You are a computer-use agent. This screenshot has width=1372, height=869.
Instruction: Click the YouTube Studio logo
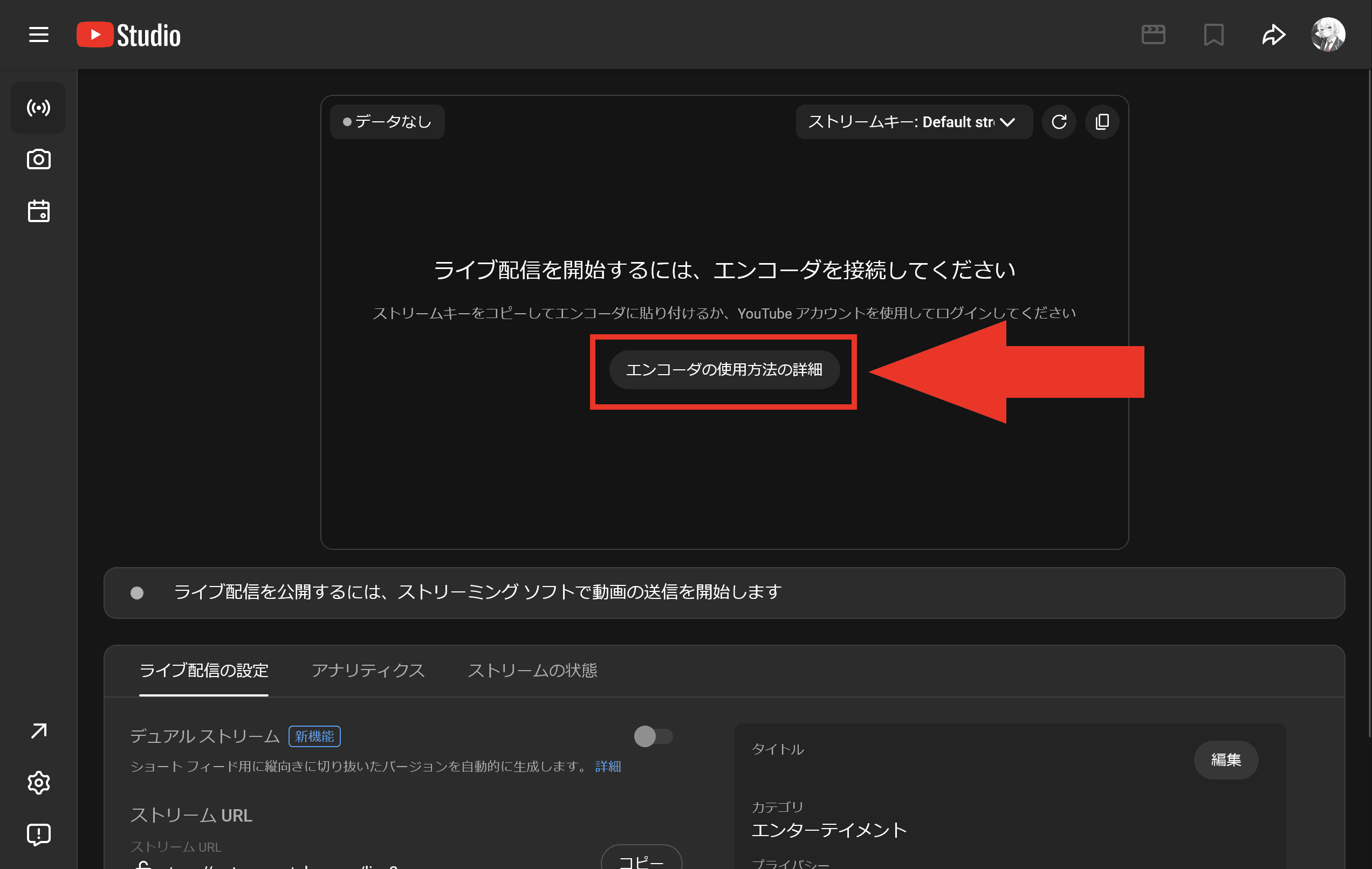click(129, 35)
